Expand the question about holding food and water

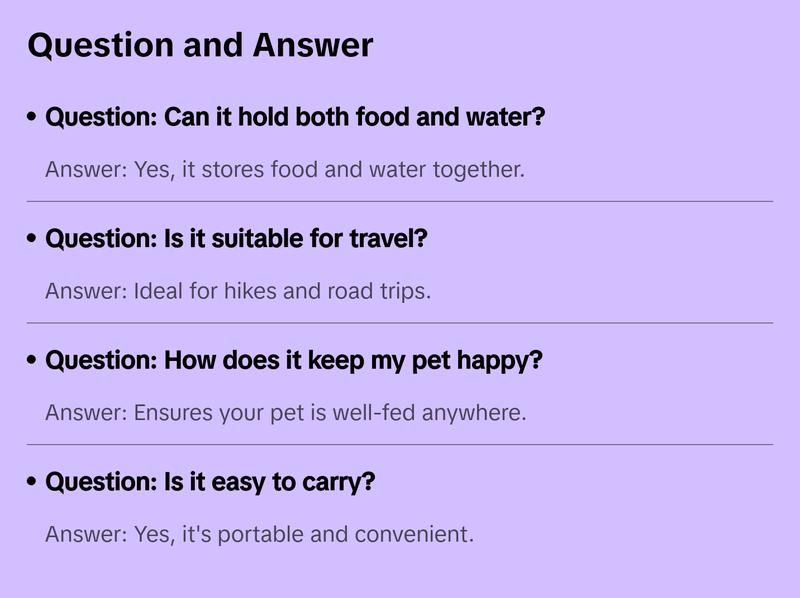tap(295, 117)
